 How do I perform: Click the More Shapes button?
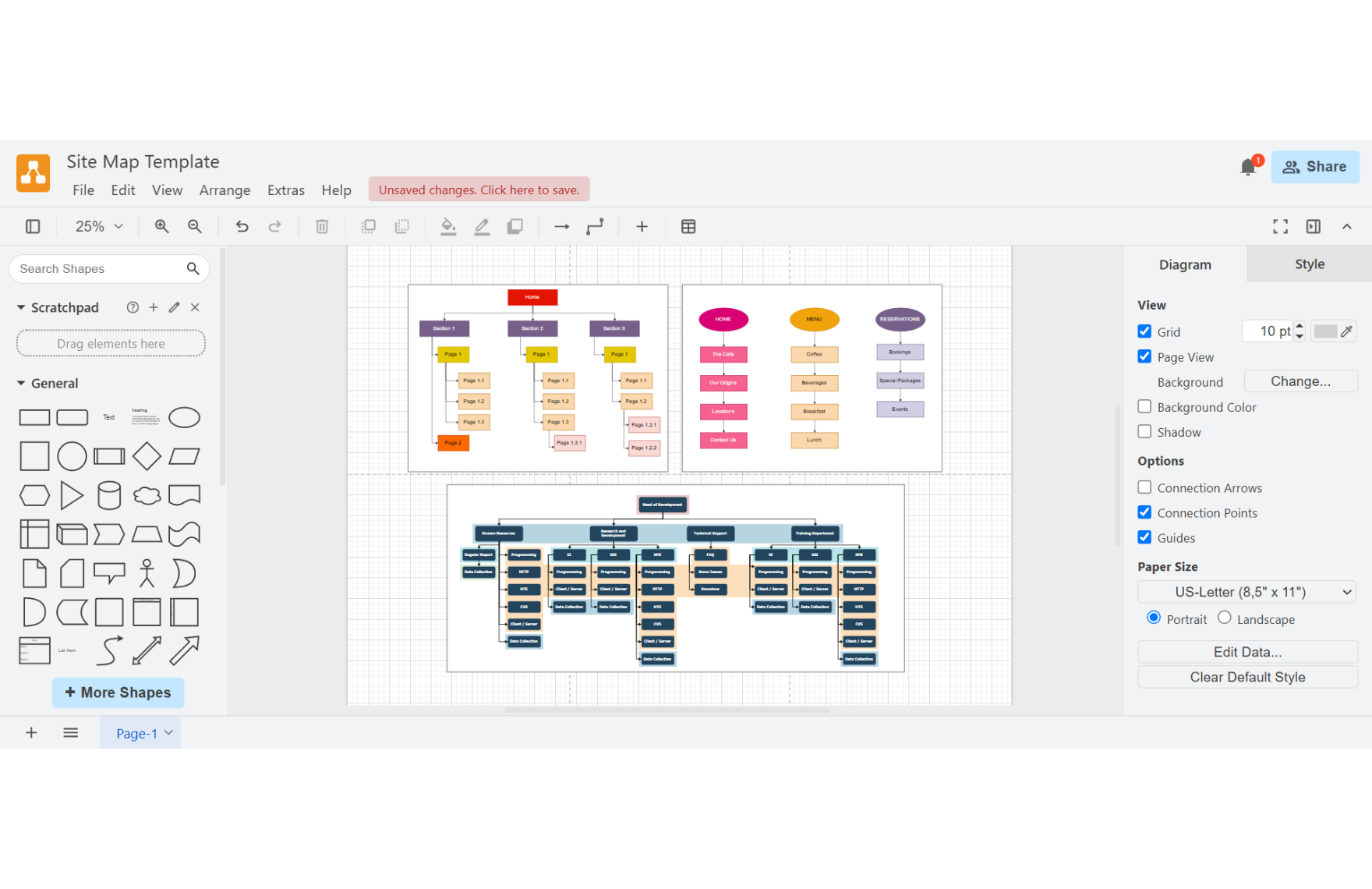point(118,692)
